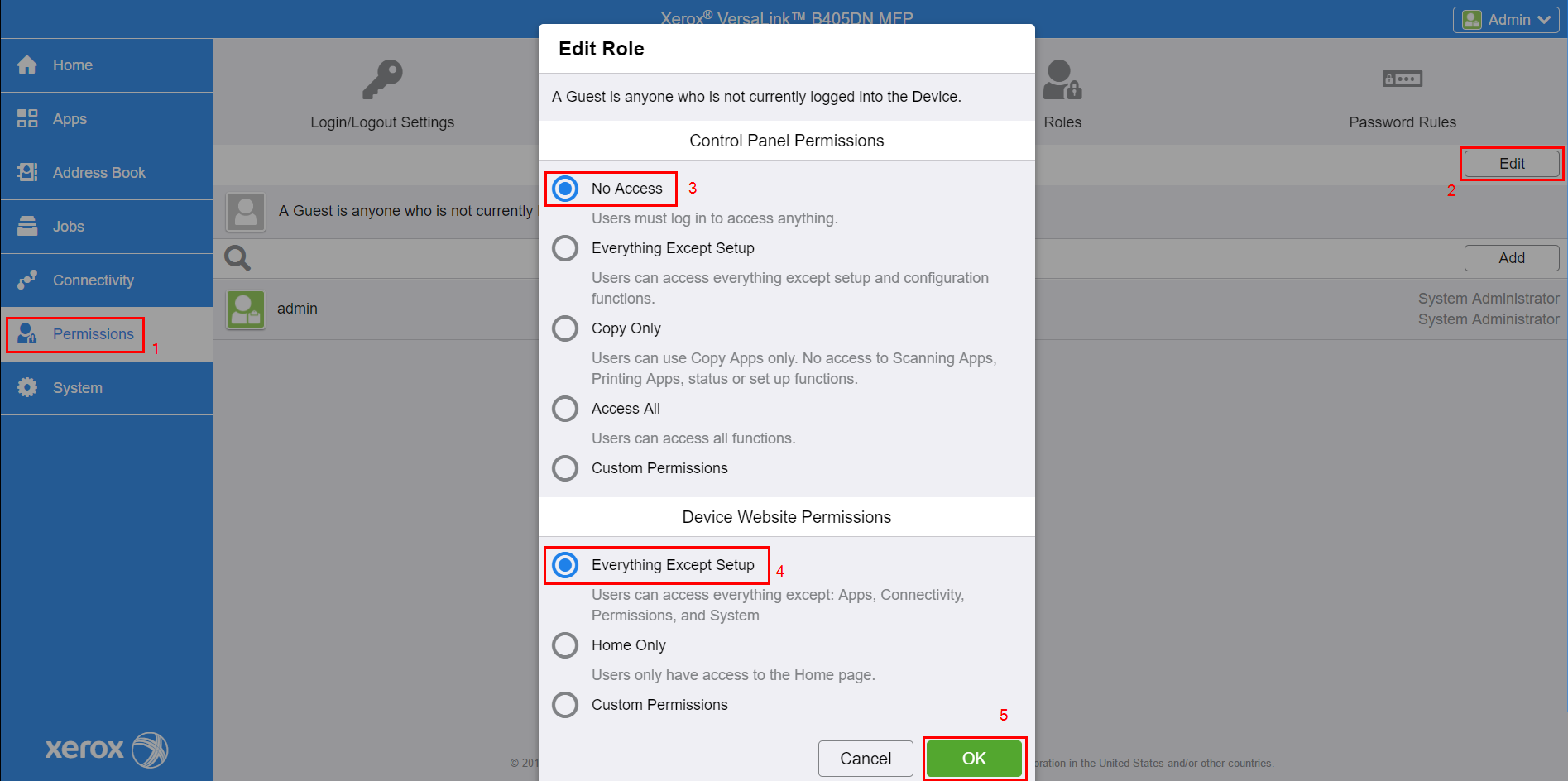Open Jobs tray icon in sidebar
The height and width of the screenshot is (781, 1568).
point(27,226)
